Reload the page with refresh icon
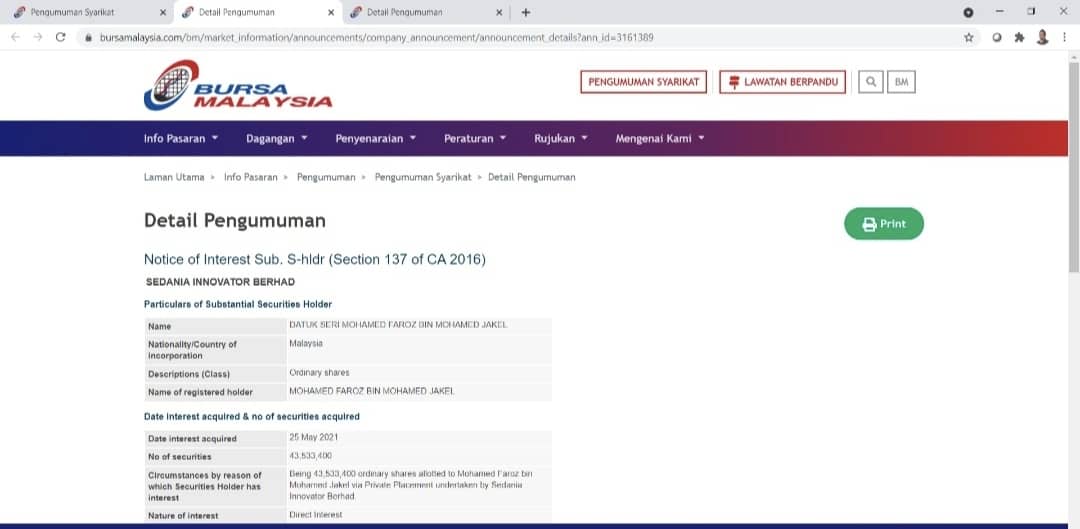Image resolution: width=1080 pixels, height=529 pixels. point(61,37)
